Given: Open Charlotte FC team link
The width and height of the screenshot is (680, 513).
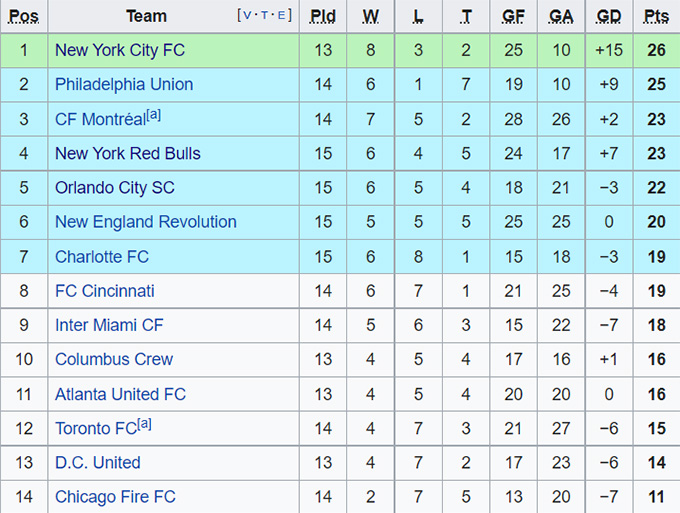Looking at the screenshot, I should (x=102, y=257).
